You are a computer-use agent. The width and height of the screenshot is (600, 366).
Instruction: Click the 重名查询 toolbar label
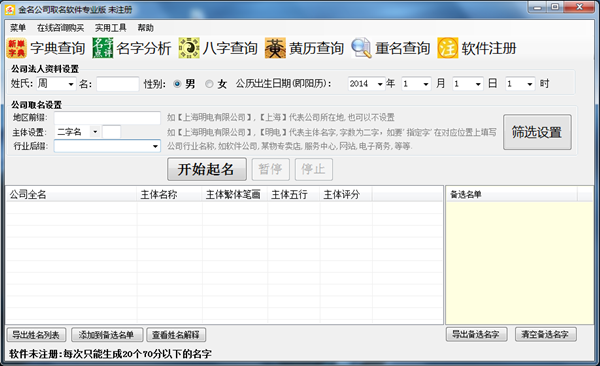pyautogui.click(x=403, y=48)
